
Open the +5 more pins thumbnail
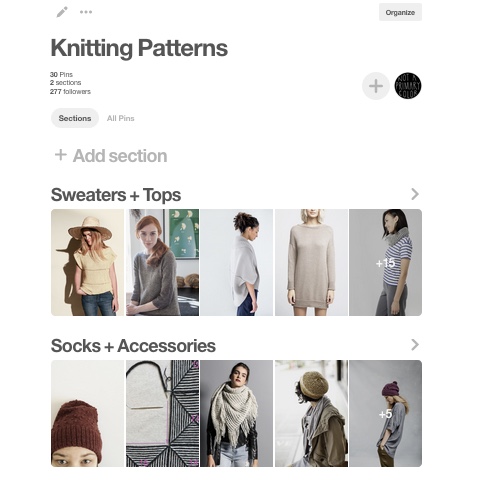[385, 413]
